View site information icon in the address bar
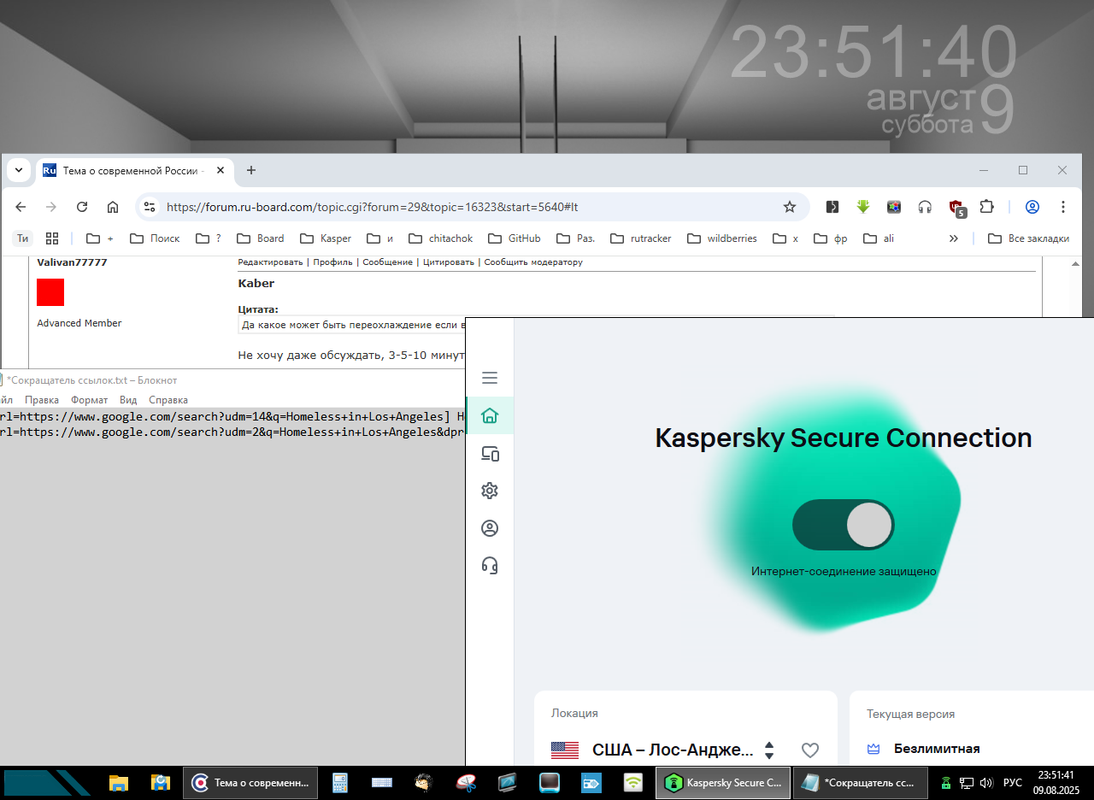The width and height of the screenshot is (1094, 800). [x=149, y=207]
